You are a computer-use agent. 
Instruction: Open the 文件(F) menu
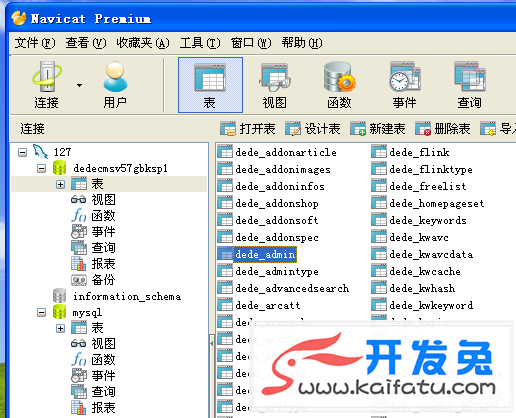[x=35, y=43]
